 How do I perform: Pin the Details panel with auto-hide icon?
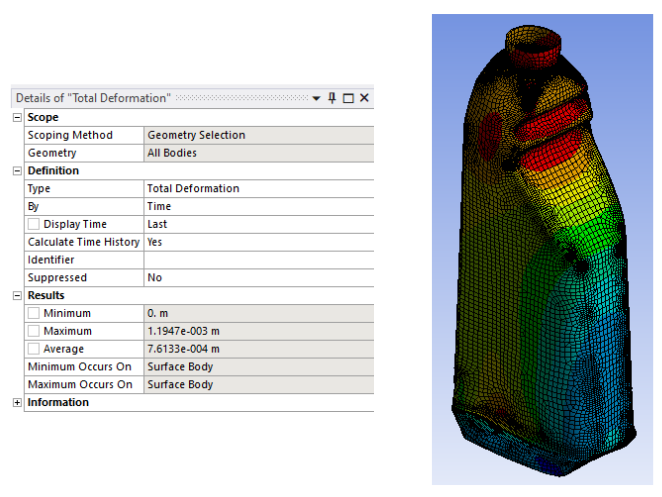pyautogui.click(x=332, y=98)
